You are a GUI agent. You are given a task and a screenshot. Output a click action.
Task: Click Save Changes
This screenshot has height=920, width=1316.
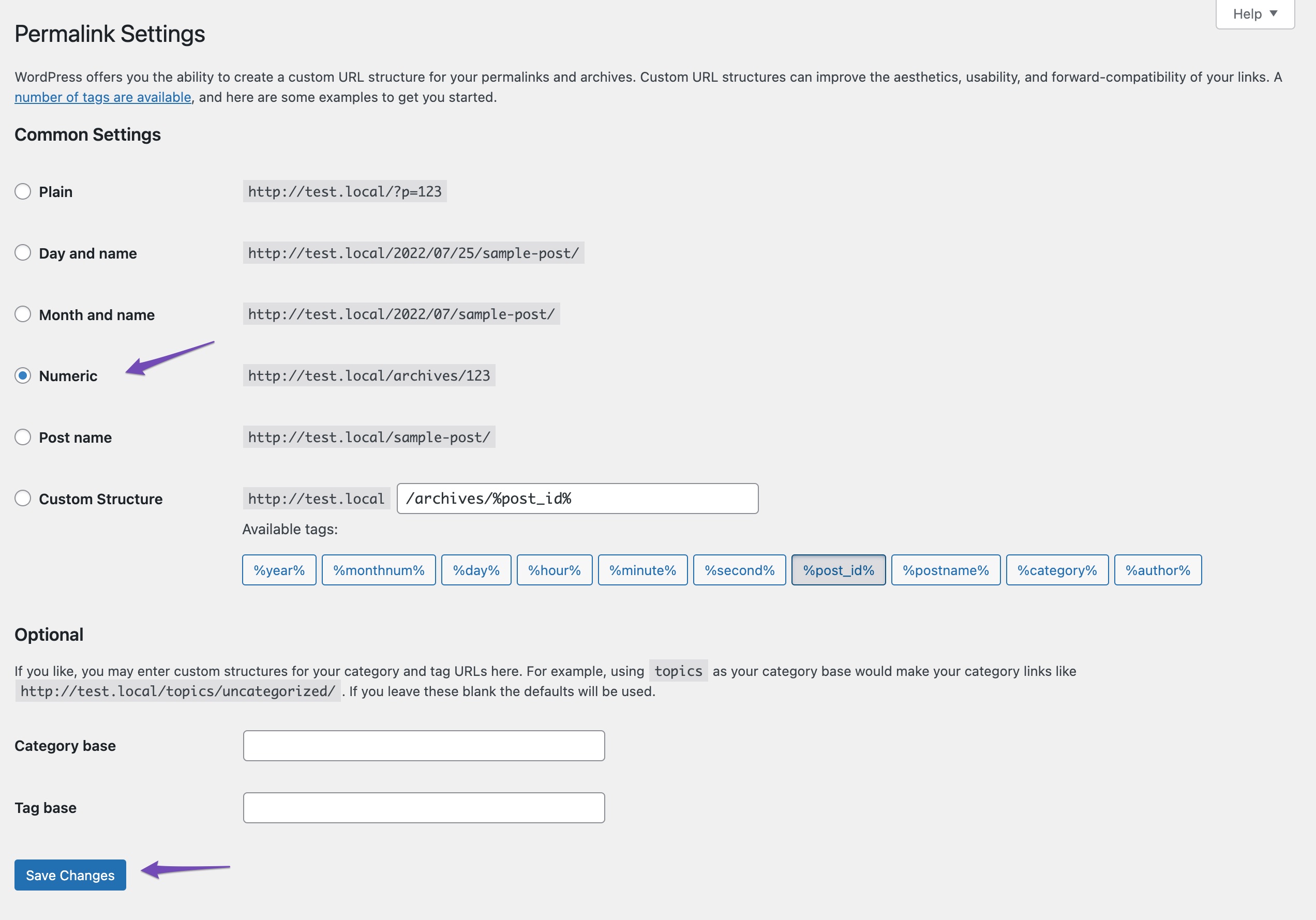point(69,874)
